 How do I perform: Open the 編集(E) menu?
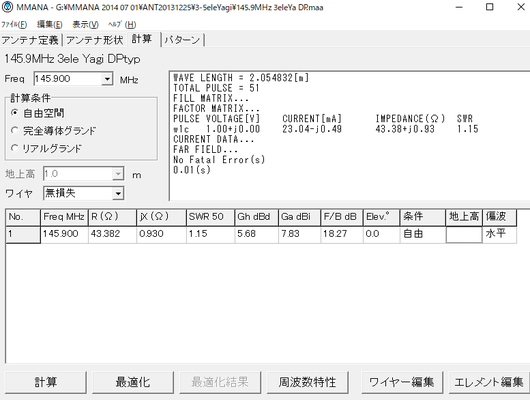tap(50, 25)
